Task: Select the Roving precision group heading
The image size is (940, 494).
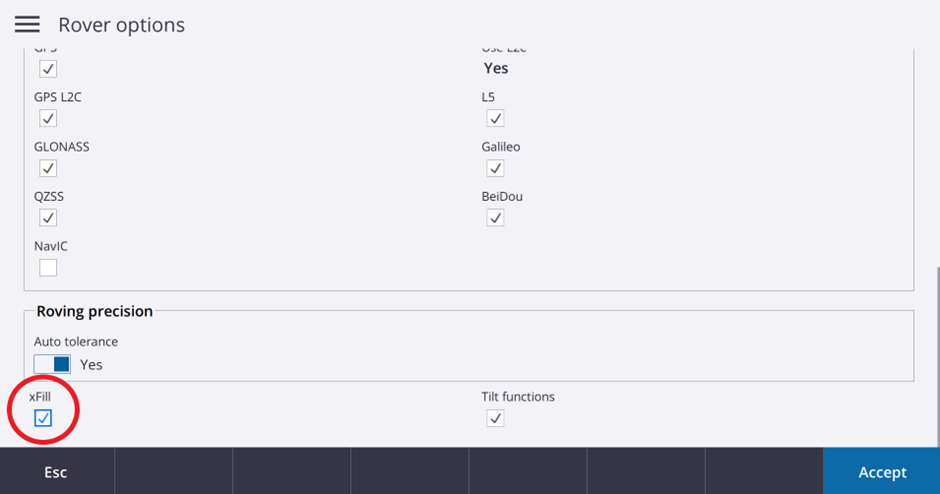Action: click(x=95, y=311)
